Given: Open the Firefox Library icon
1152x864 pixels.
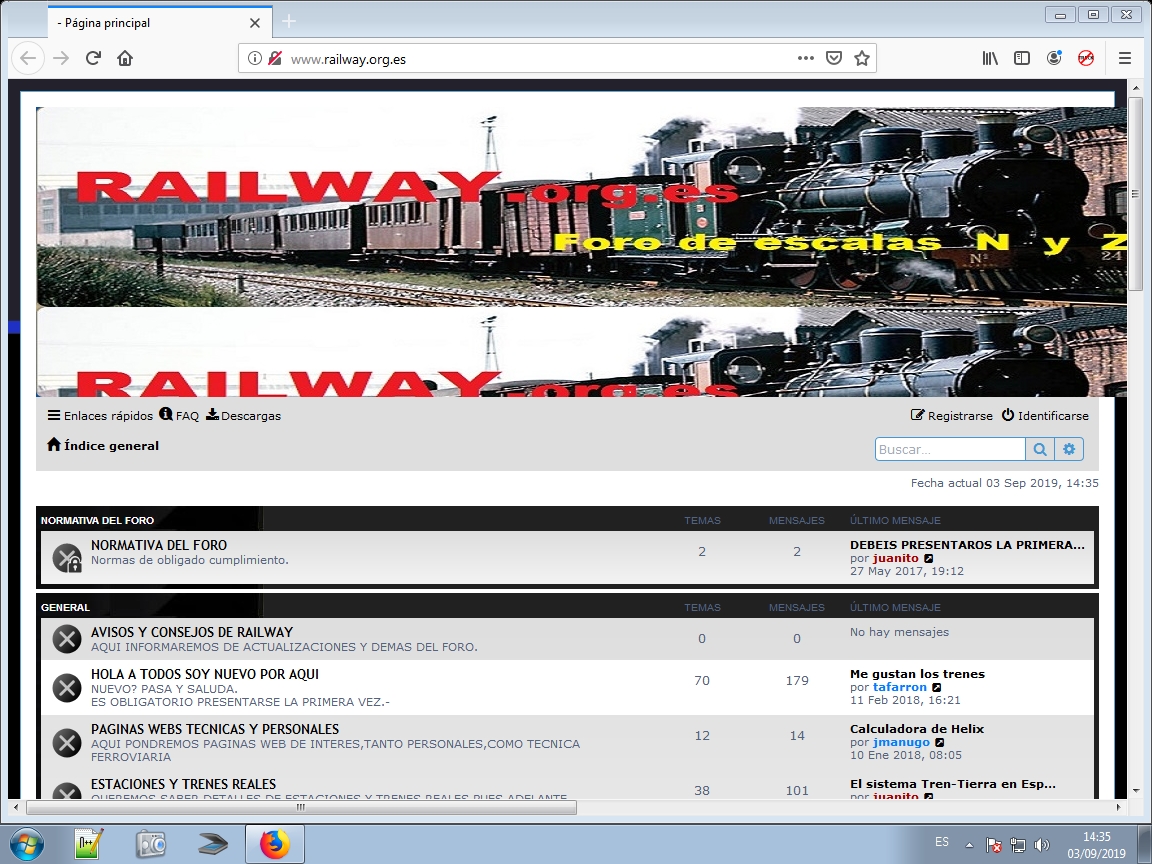Looking at the screenshot, I should click(x=990, y=58).
